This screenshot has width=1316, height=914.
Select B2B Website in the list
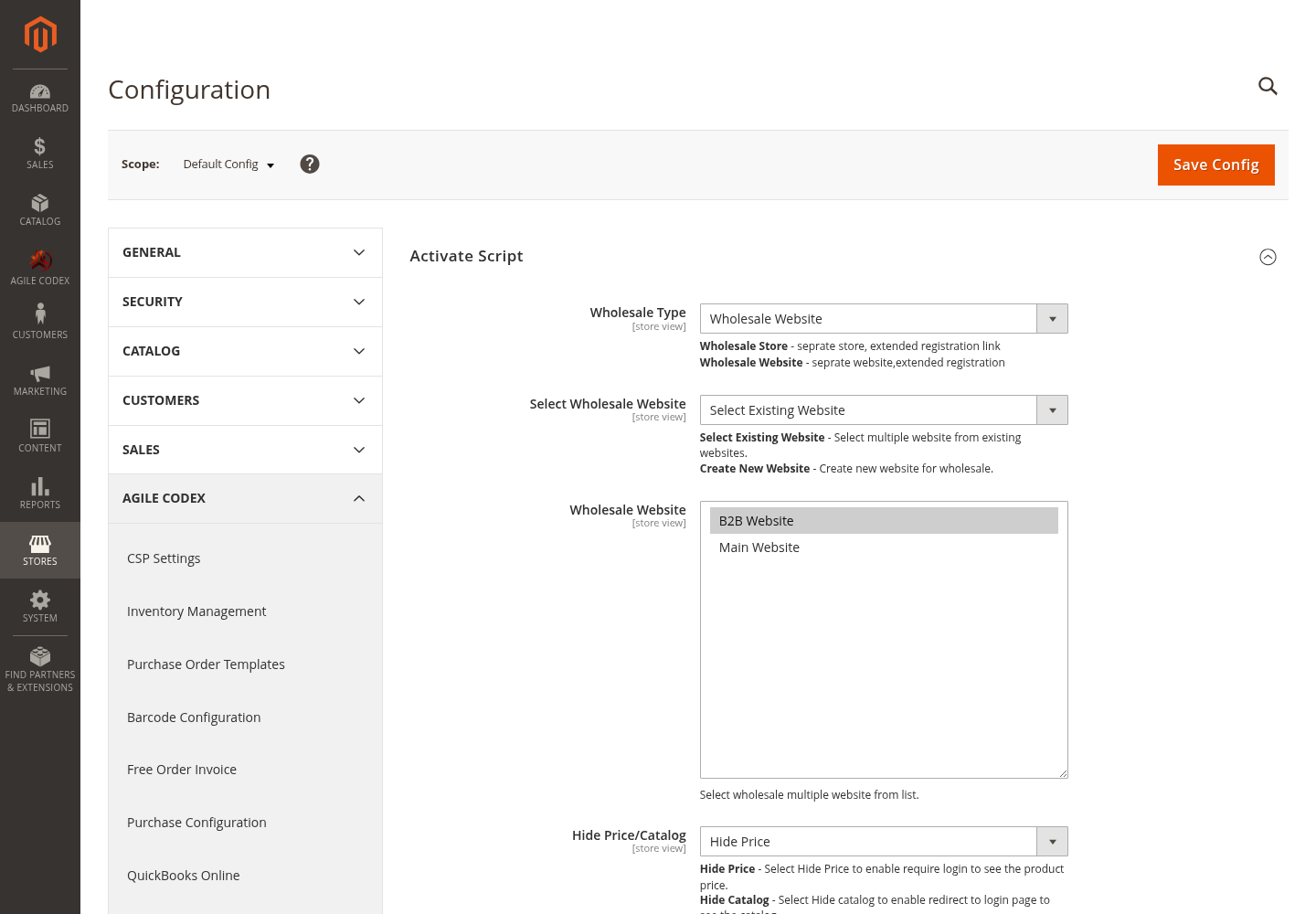pyautogui.click(x=884, y=521)
